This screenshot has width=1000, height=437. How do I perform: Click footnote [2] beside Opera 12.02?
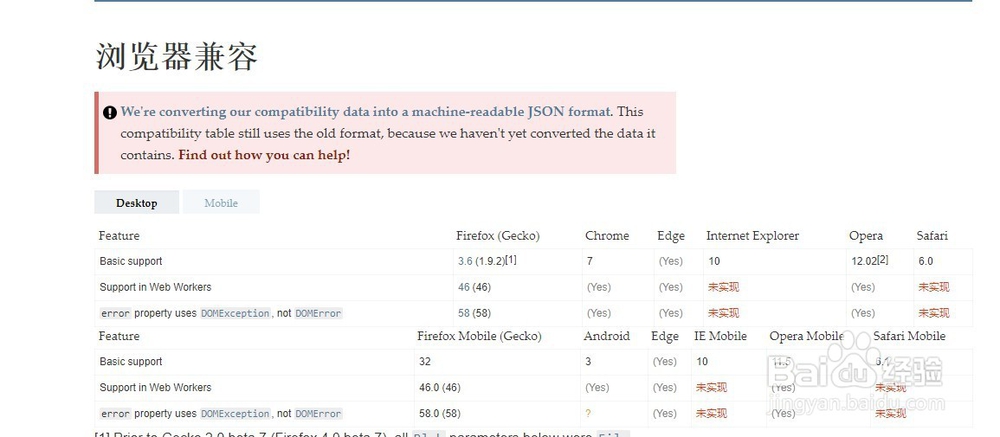pyautogui.click(x=882, y=260)
